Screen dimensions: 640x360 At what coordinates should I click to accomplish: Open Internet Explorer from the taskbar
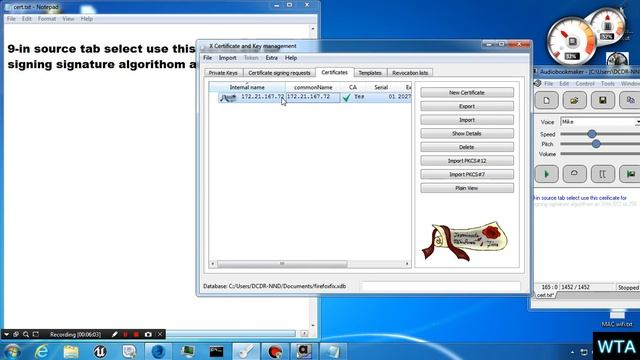(42, 351)
